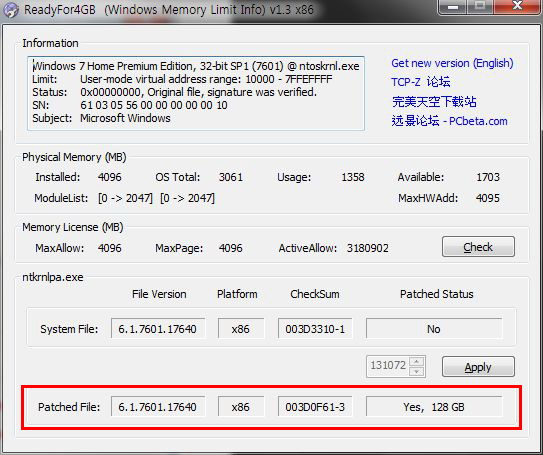The image size is (543, 455).
Task: Click the SN line 61 03 05 56 text
Action: (130, 105)
